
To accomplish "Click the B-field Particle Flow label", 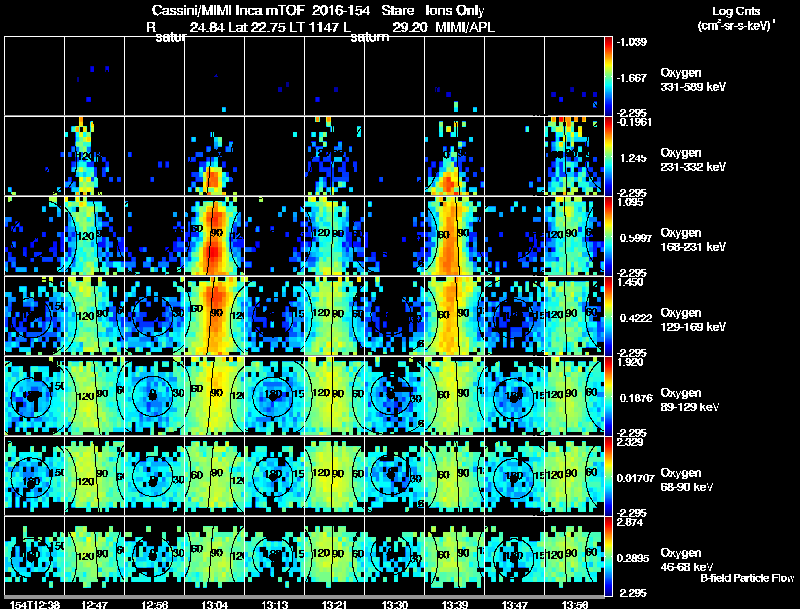I will (x=747, y=578).
